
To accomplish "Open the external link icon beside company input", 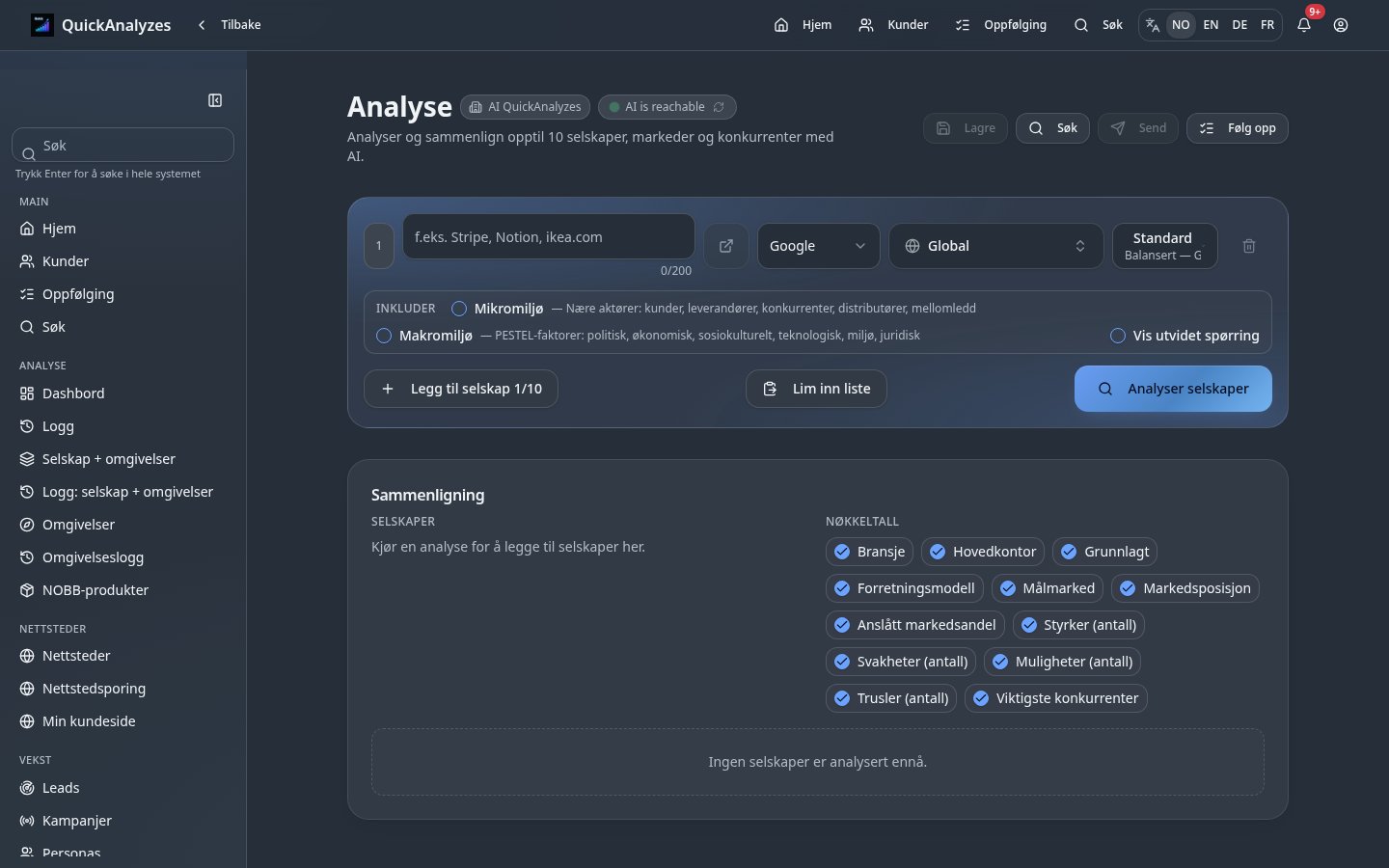I will pos(726,246).
